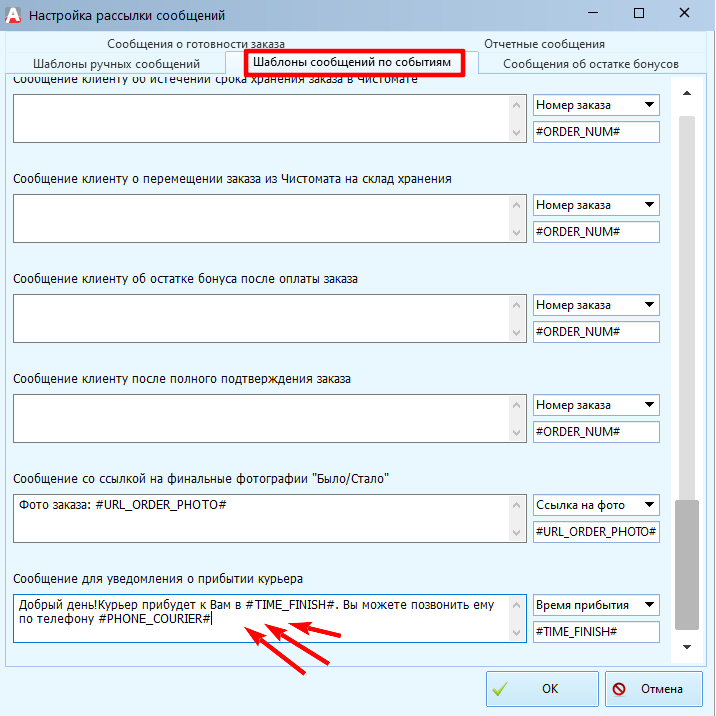
Task: Click #ORDER_NUM# field for подтверждения заказа message
Action: pyautogui.click(x=596, y=432)
